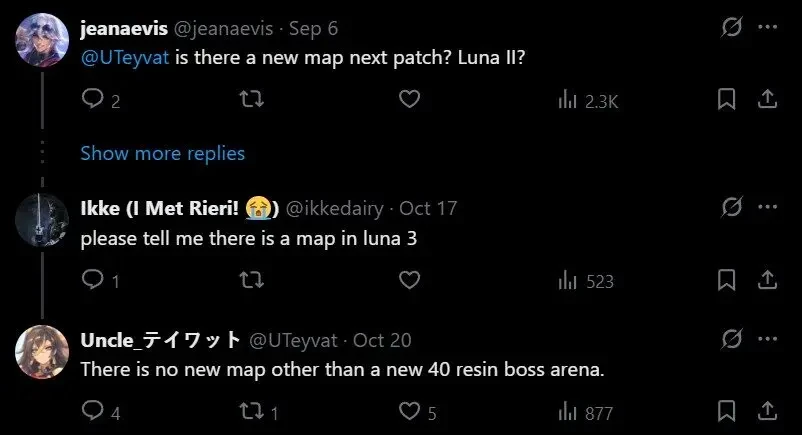Like Ikke's tweet about luna 3
Screen dimensions: 802x435
(409, 280)
